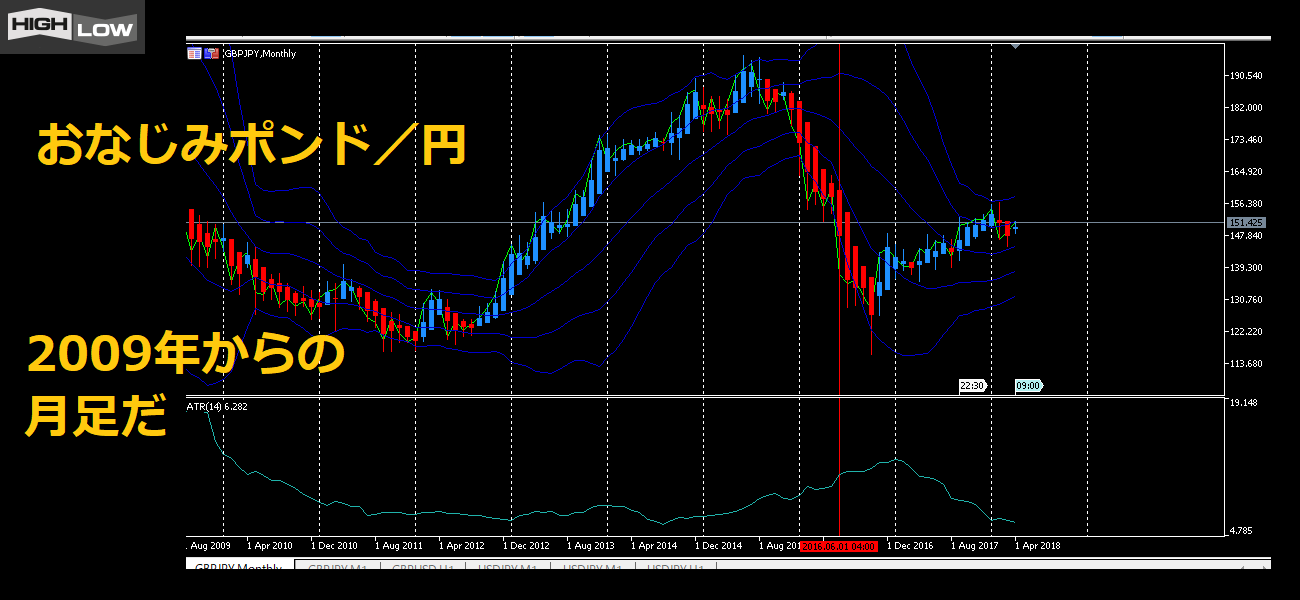The image size is (1300, 600).
Task: Click the chart shift triangle marker
Action: pyautogui.click(x=1016, y=45)
